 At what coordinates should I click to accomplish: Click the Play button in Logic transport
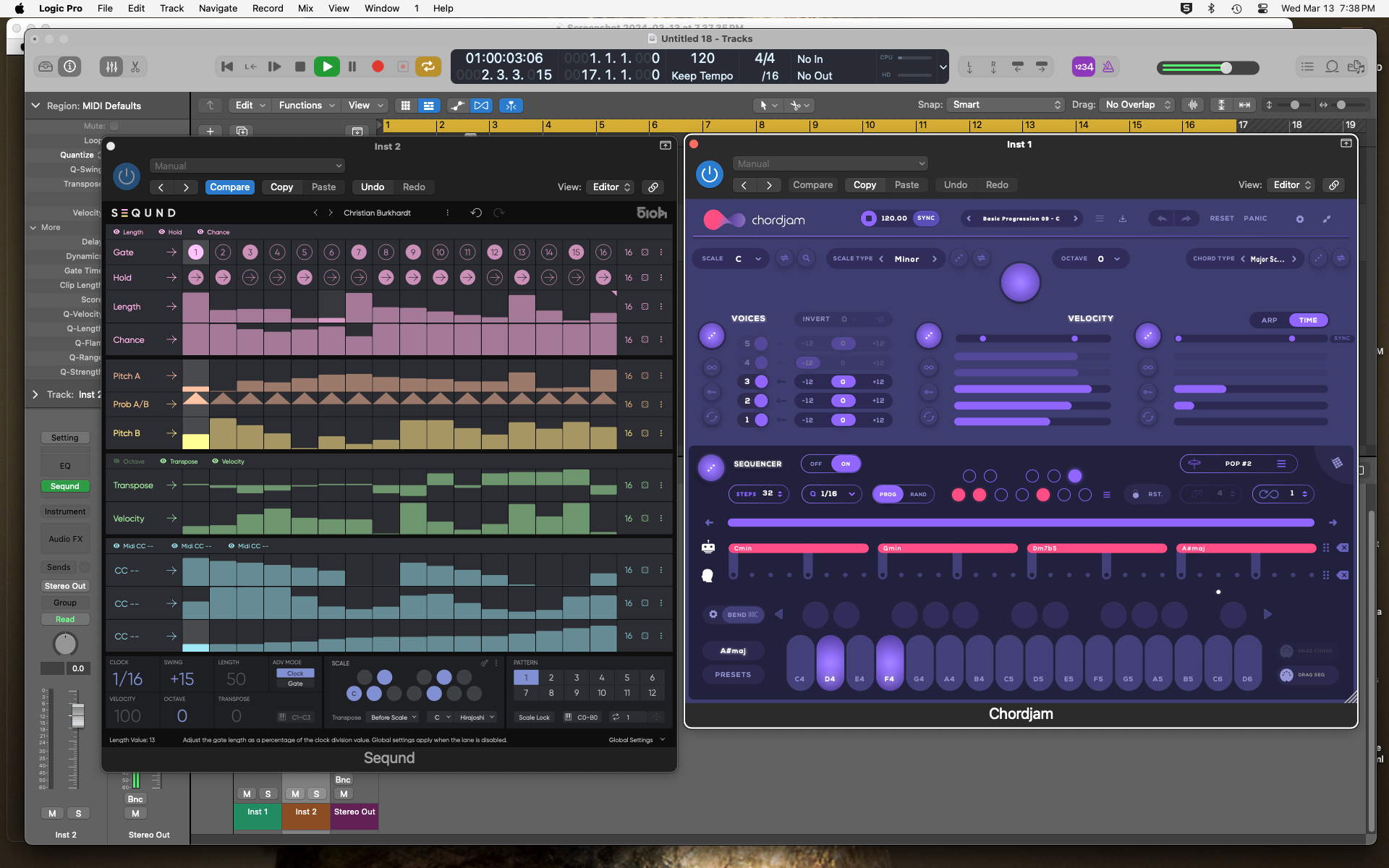pyautogui.click(x=327, y=67)
